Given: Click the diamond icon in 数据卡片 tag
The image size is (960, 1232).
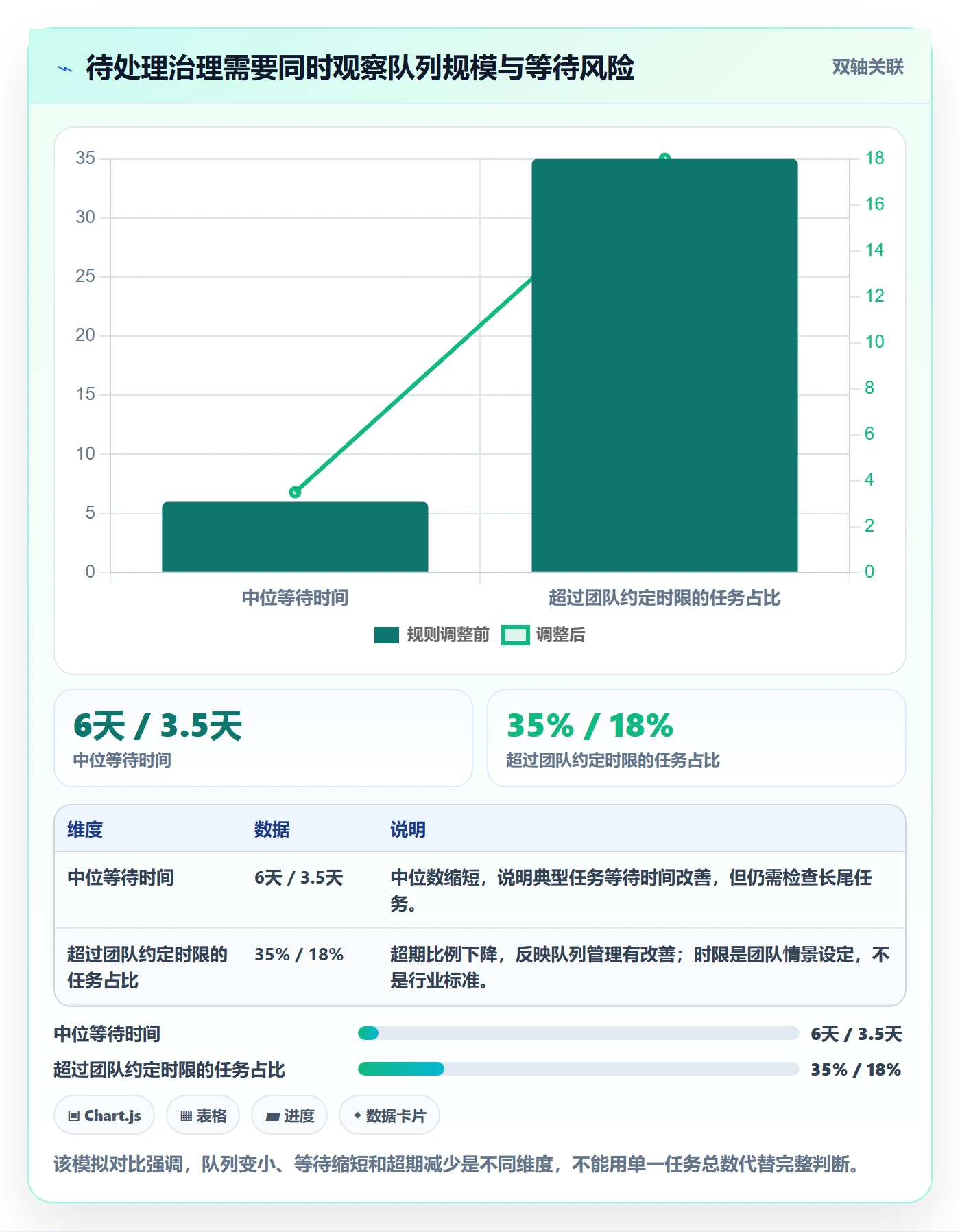Looking at the screenshot, I should (x=357, y=1116).
